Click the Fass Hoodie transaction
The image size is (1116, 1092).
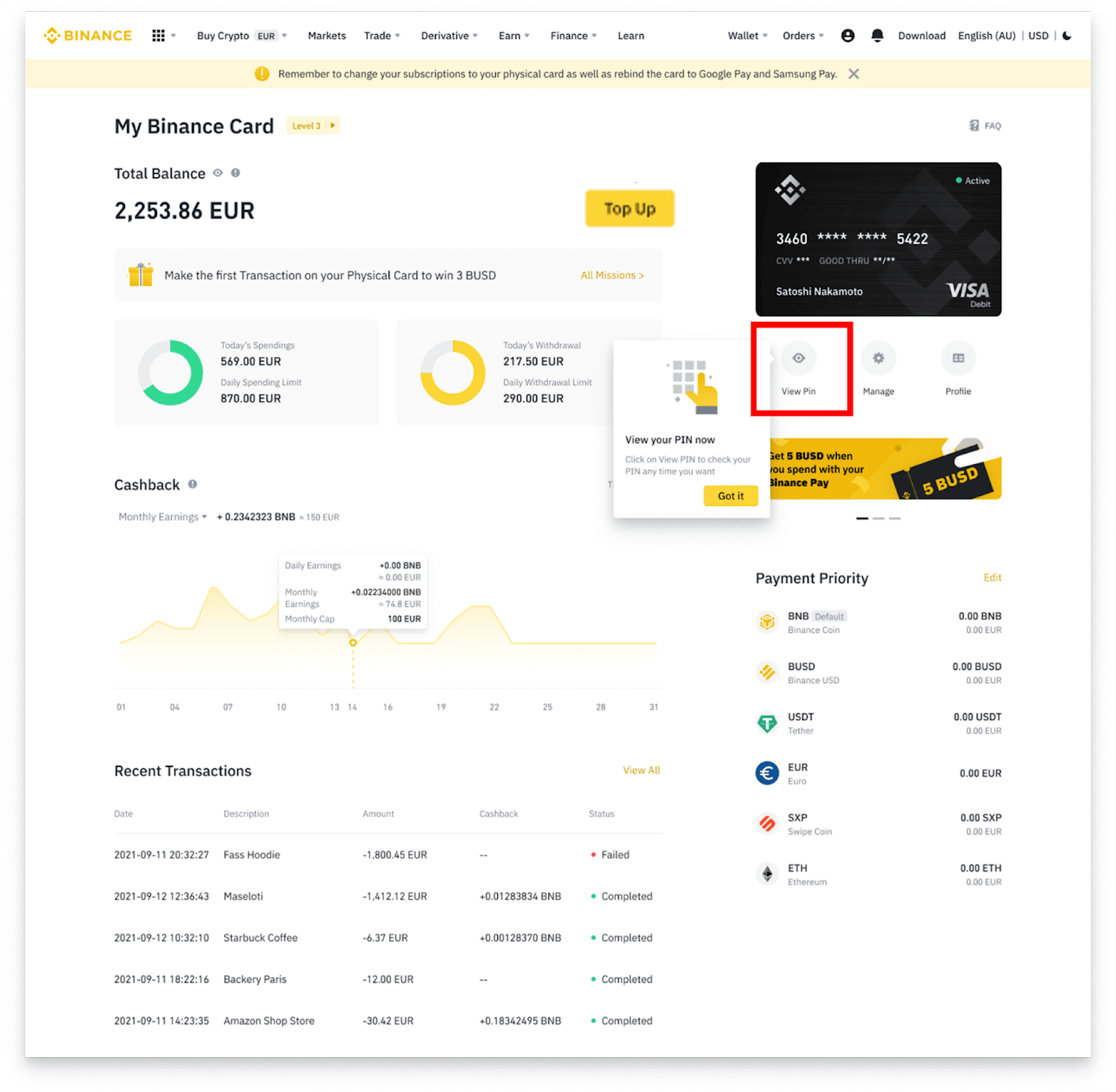click(x=388, y=855)
